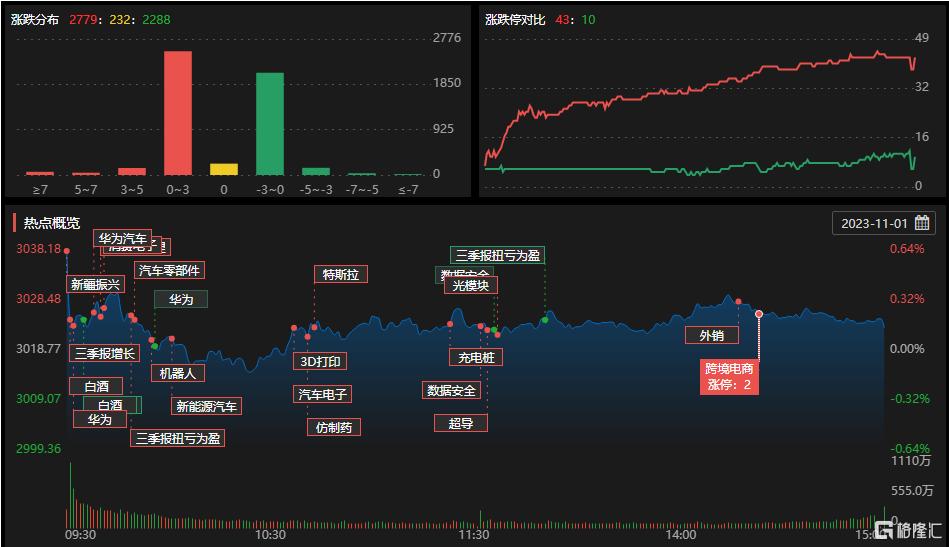
Task: Select the 外销 hotspot label
Action: pyautogui.click(x=712, y=335)
